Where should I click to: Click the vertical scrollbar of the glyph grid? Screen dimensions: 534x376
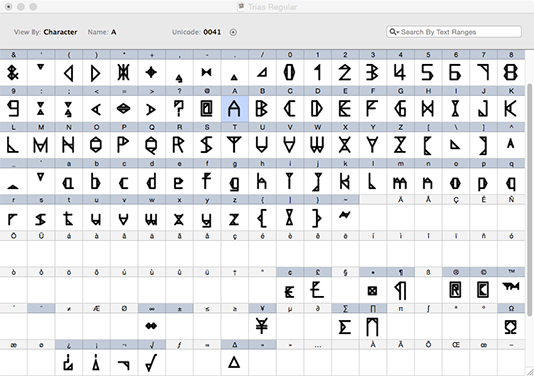click(529, 201)
